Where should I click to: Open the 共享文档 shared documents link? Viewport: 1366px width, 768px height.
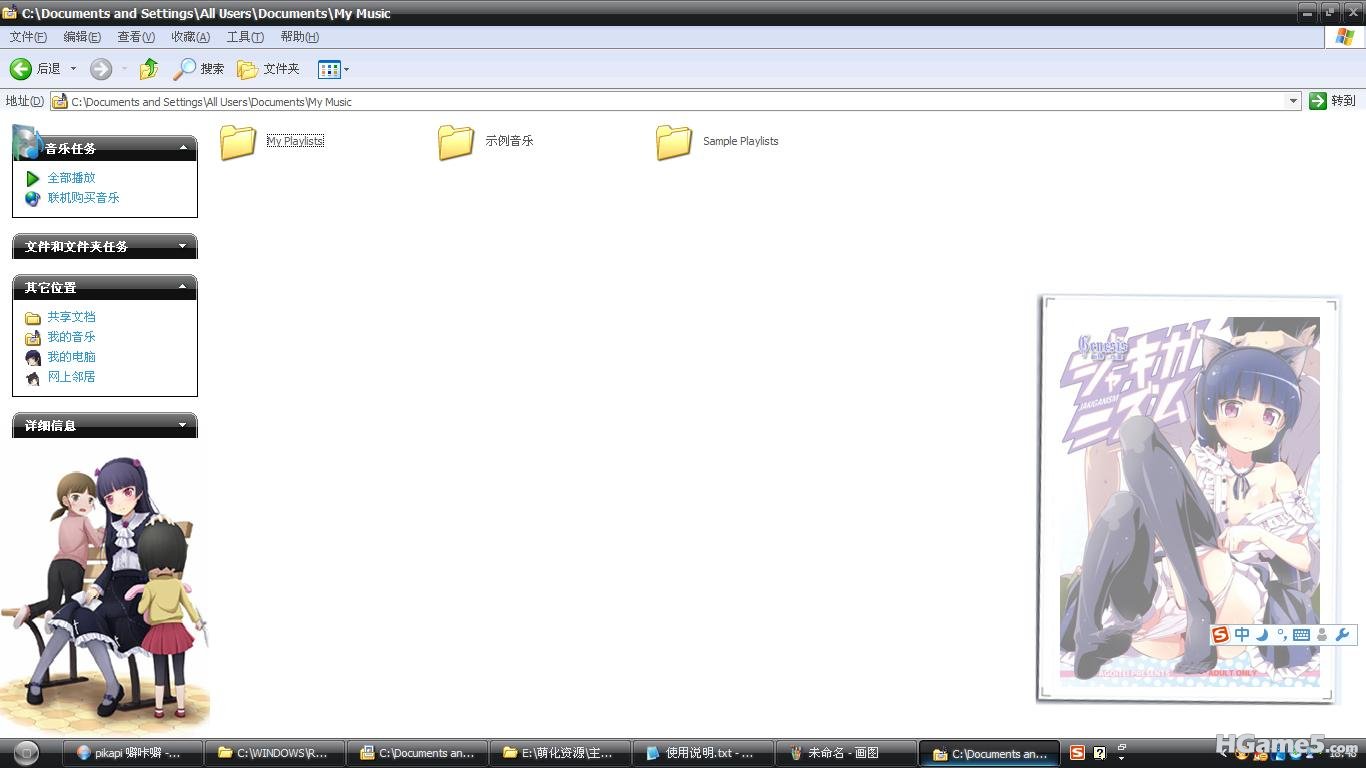pyautogui.click(x=72, y=317)
